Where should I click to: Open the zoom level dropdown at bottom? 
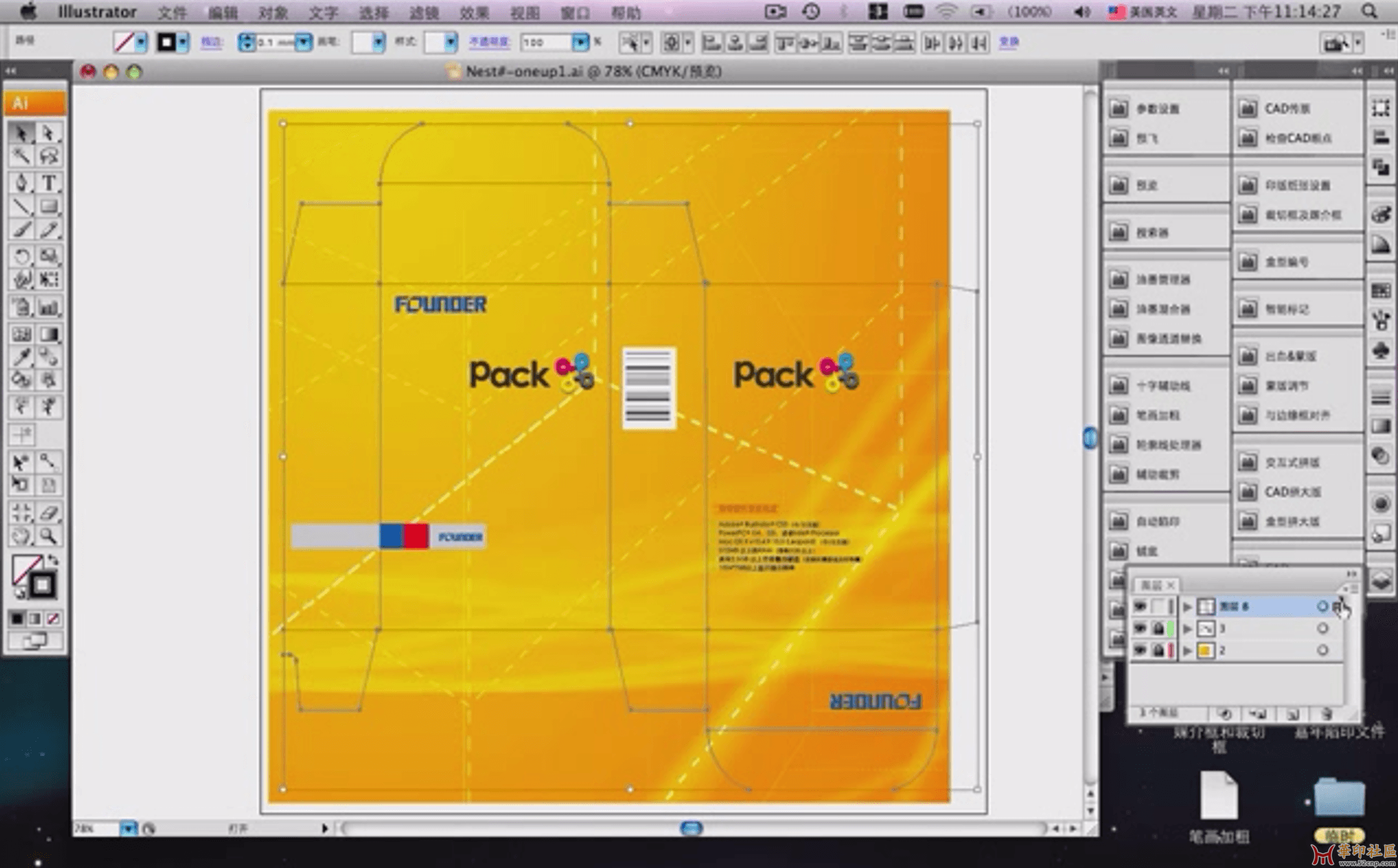(128, 828)
